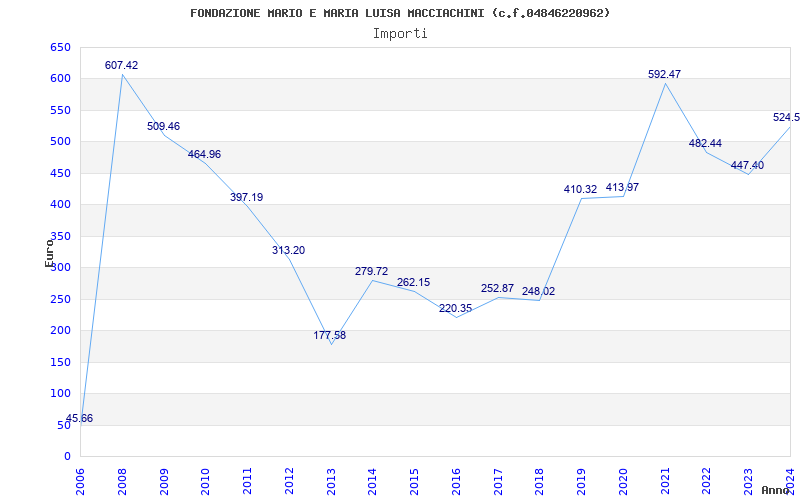
Task: Click the Anno x-axis title
Action: [x=775, y=490]
